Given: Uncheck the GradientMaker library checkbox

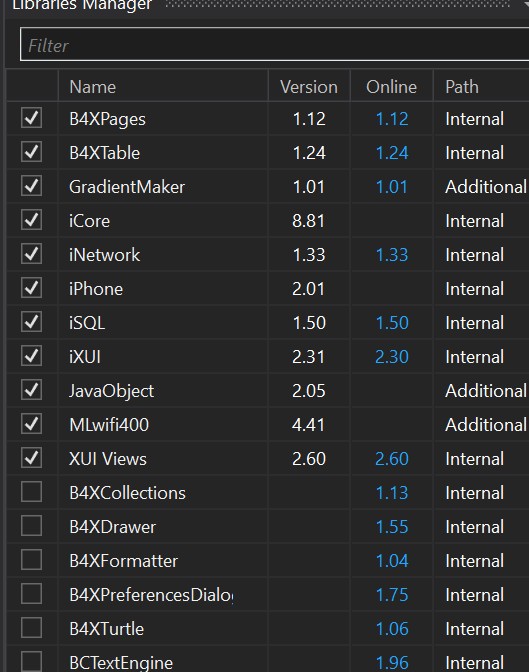Looking at the screenshot, I should pos(31,186).
